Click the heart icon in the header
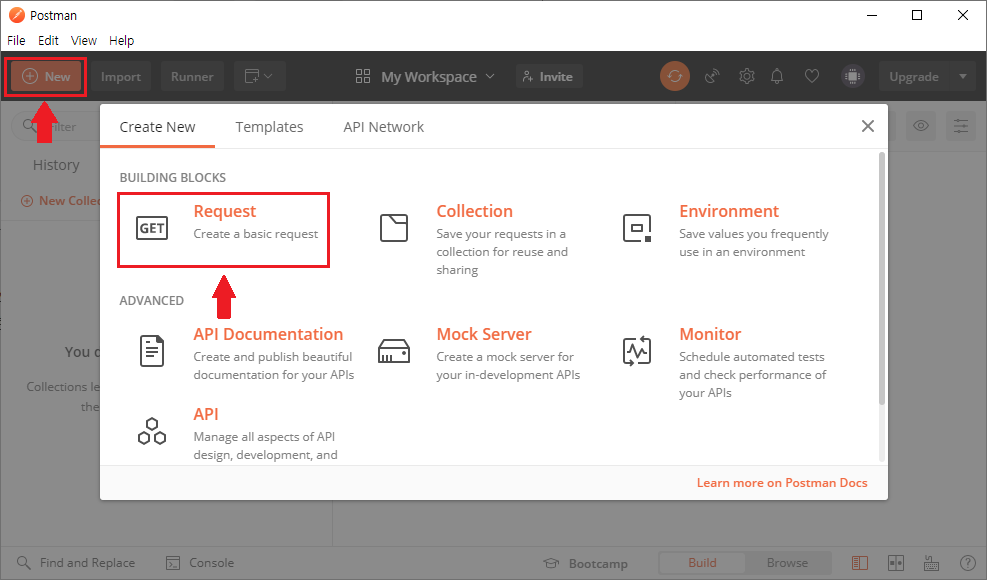 (x=812, y=76)
